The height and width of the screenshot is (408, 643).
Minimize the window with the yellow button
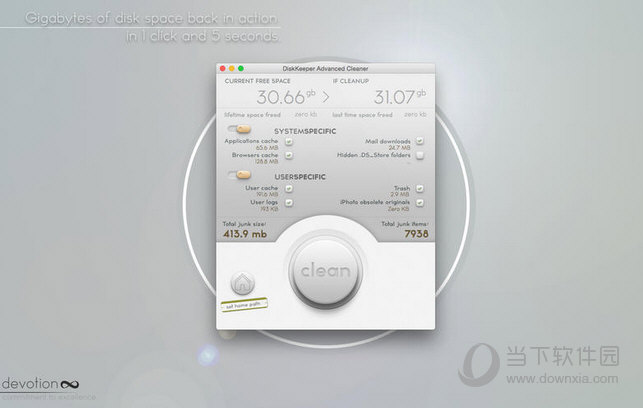pyautogui.click(x=232, y=68)
